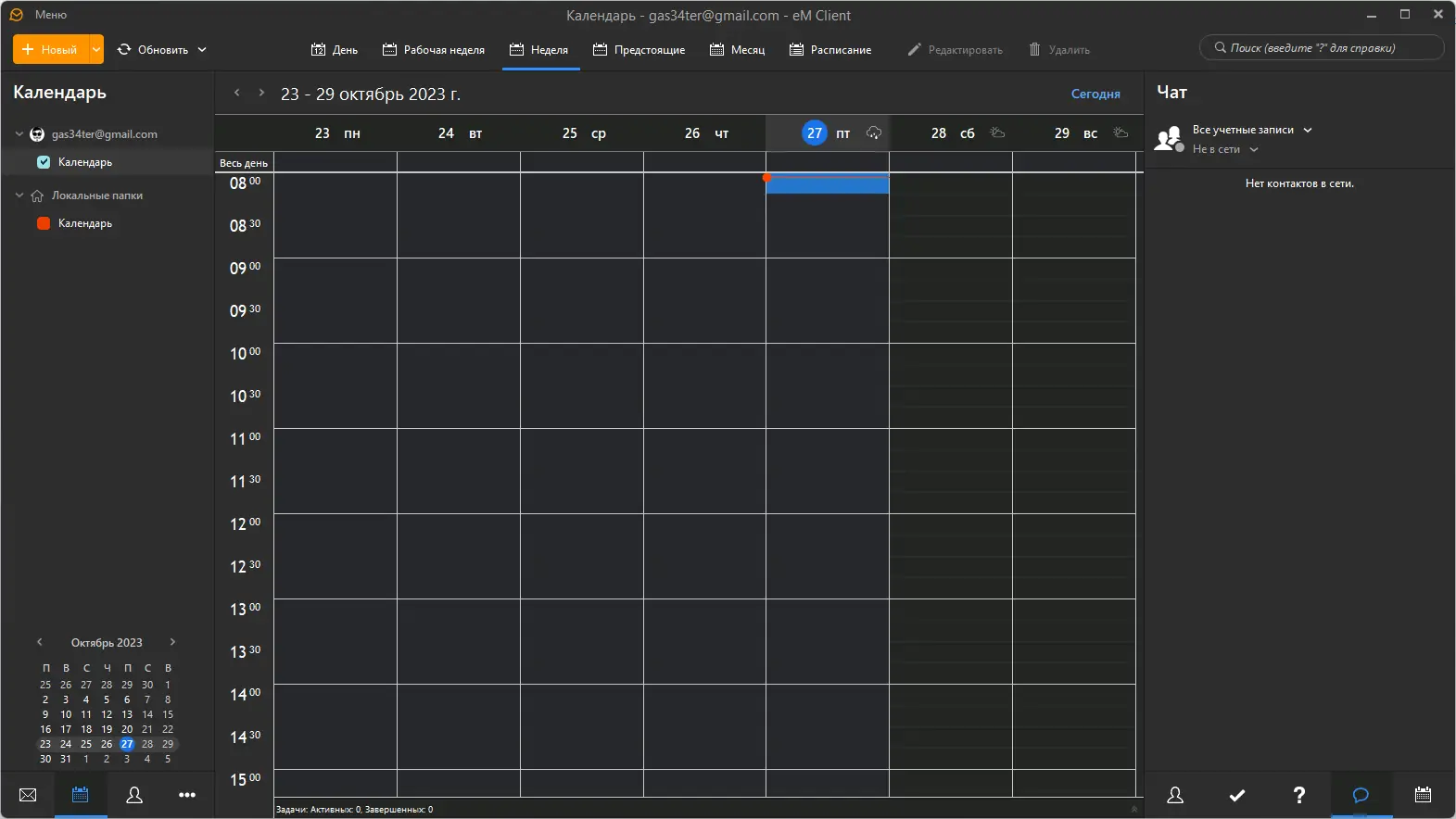Go to the next week arrow

[x=261, y=93]
